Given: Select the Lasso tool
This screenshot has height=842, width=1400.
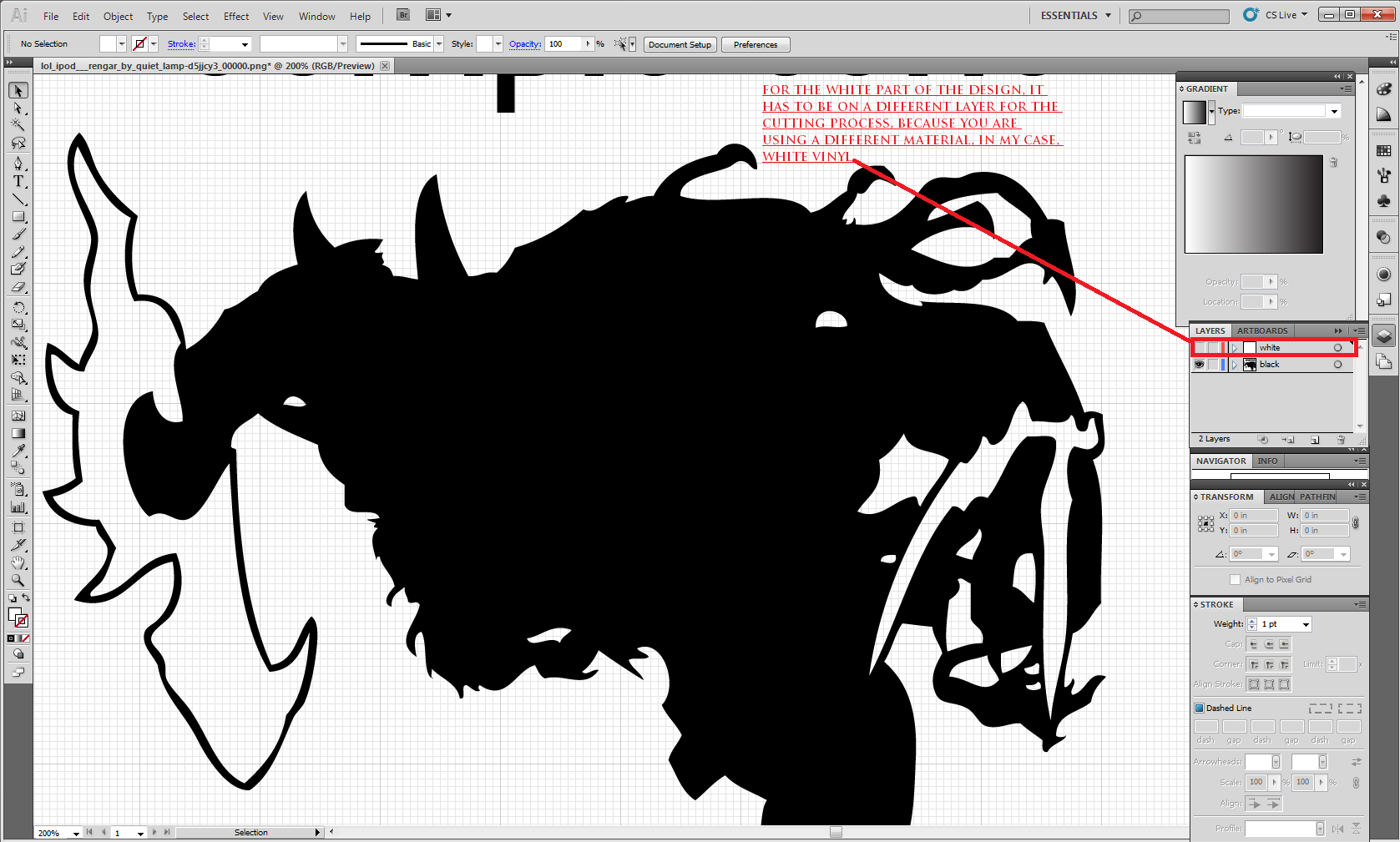Looking at the screenshot, I should (x=18, y=143).
